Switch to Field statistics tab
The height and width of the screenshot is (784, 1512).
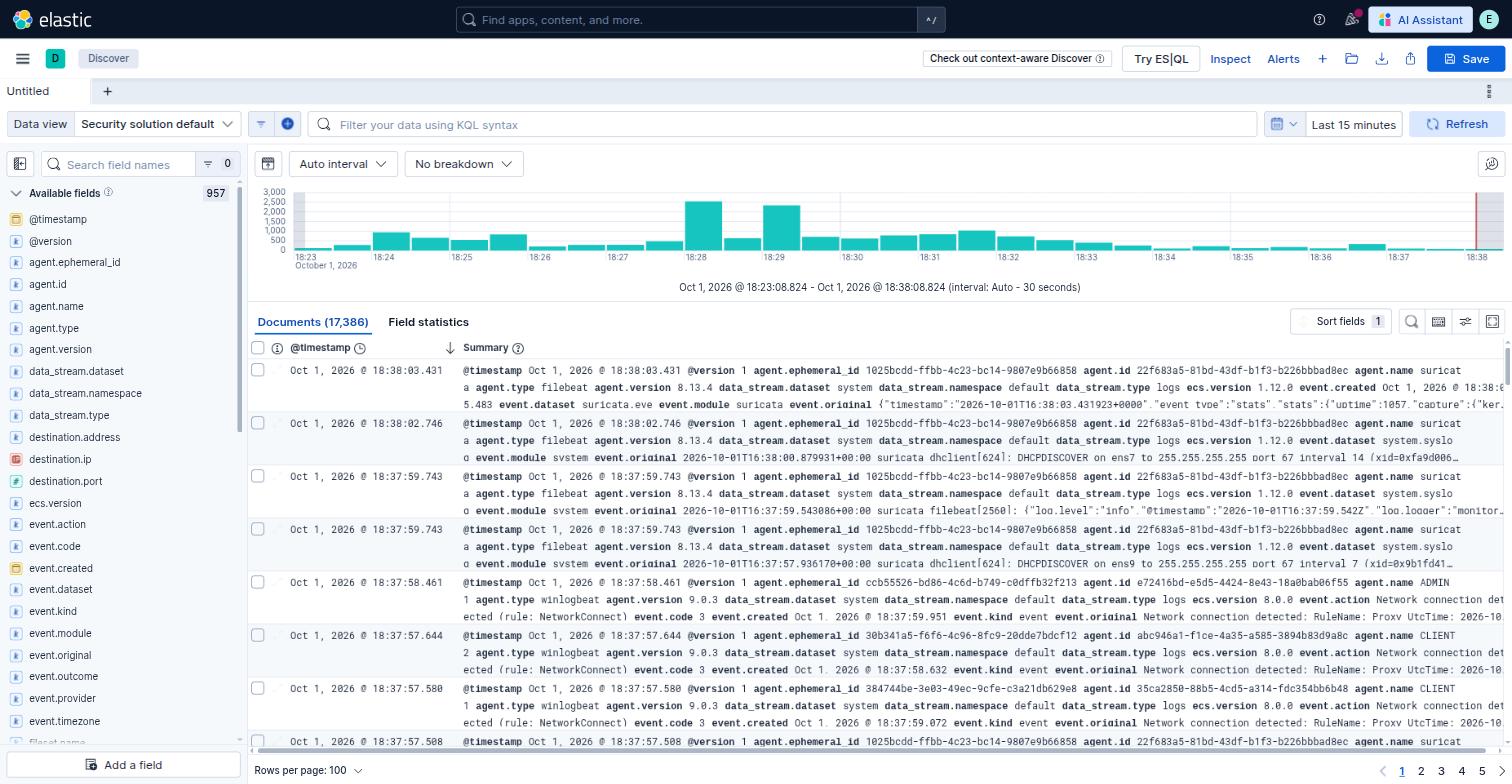[x=428, y=322]
